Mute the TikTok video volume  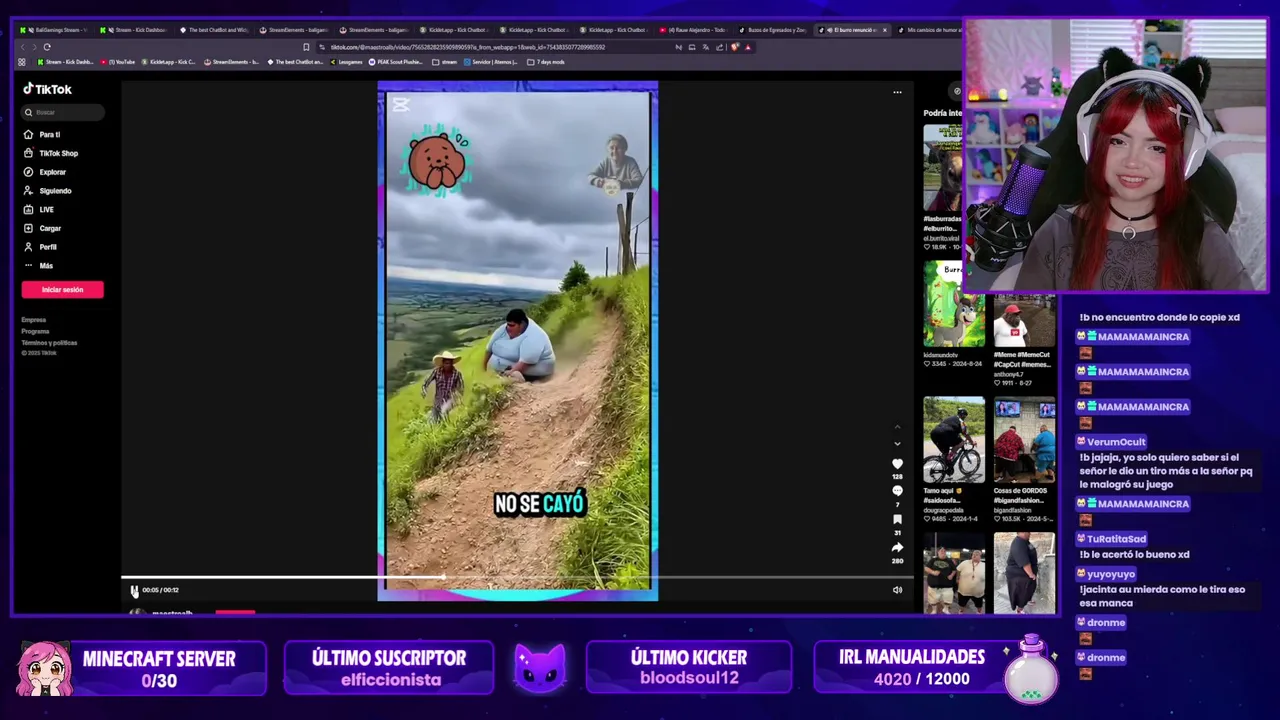(897, 590)
